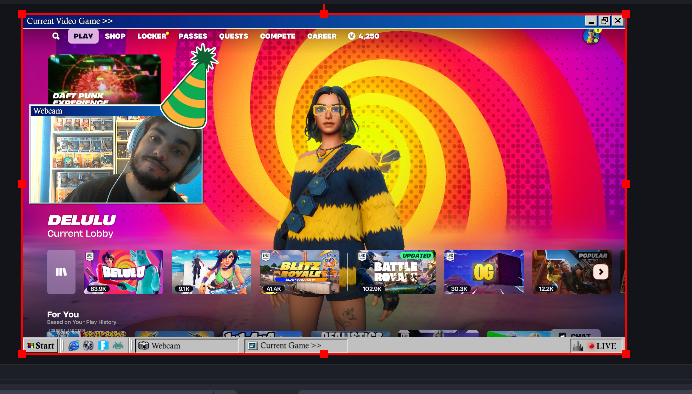Open the Daft Punk Experience thumbnail
The height and width of the screenshot is (394, 692).
click(104, 79)
